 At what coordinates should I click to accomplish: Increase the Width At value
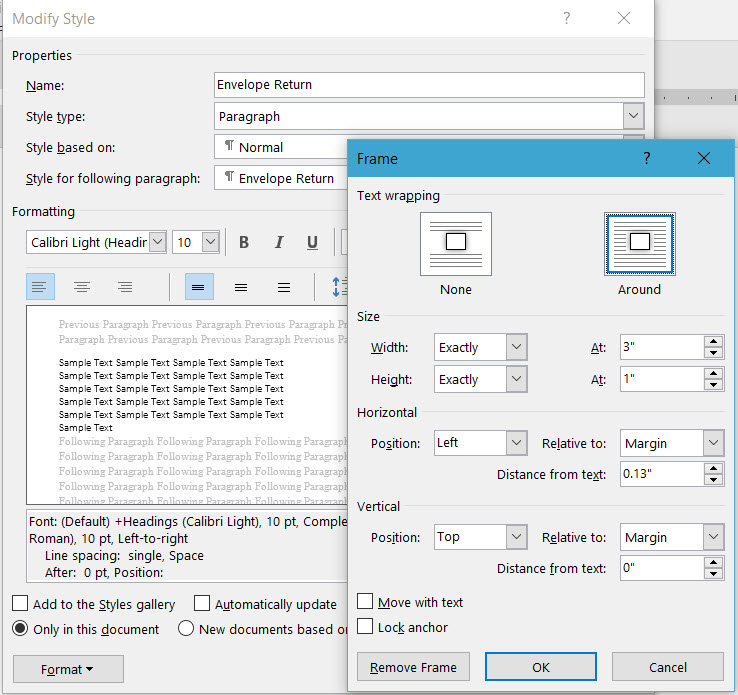click(714, 342)
